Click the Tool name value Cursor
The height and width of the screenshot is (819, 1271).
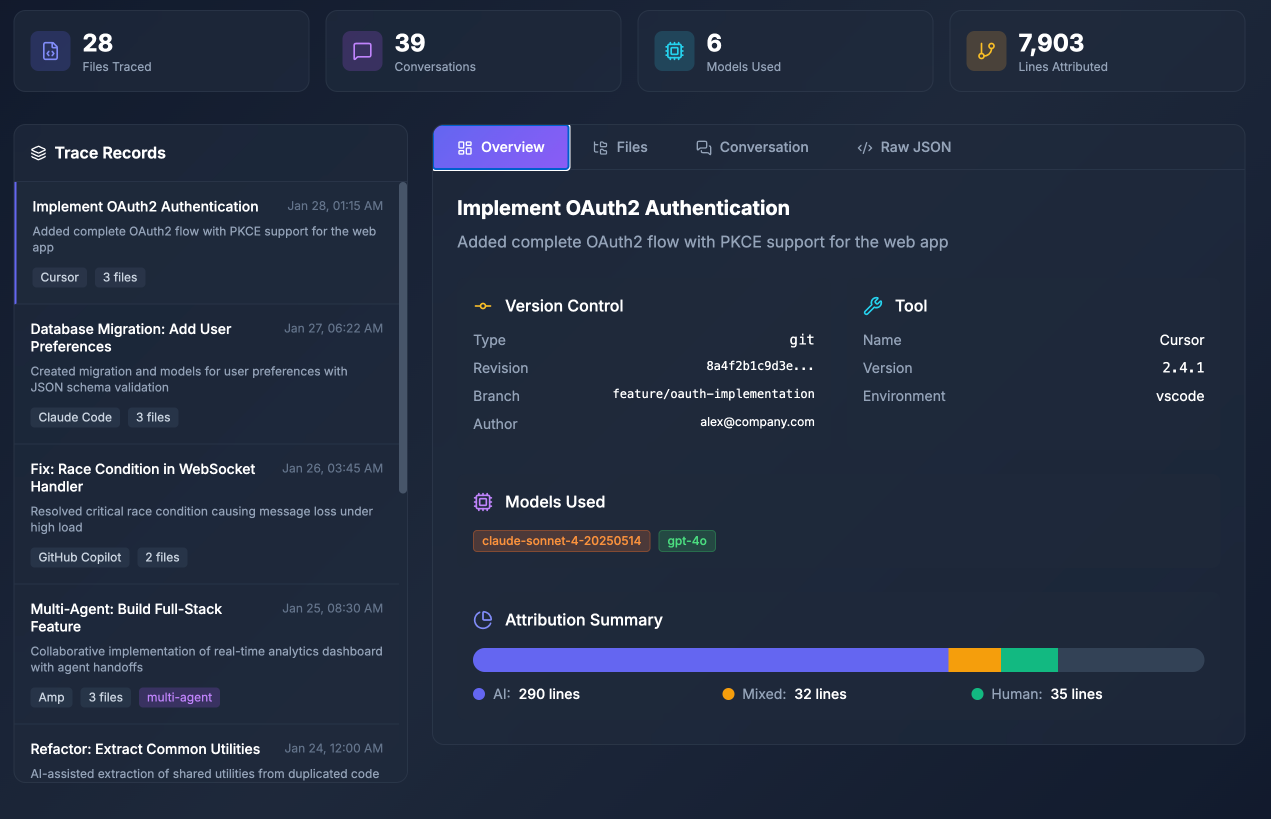click(1182, 340)
